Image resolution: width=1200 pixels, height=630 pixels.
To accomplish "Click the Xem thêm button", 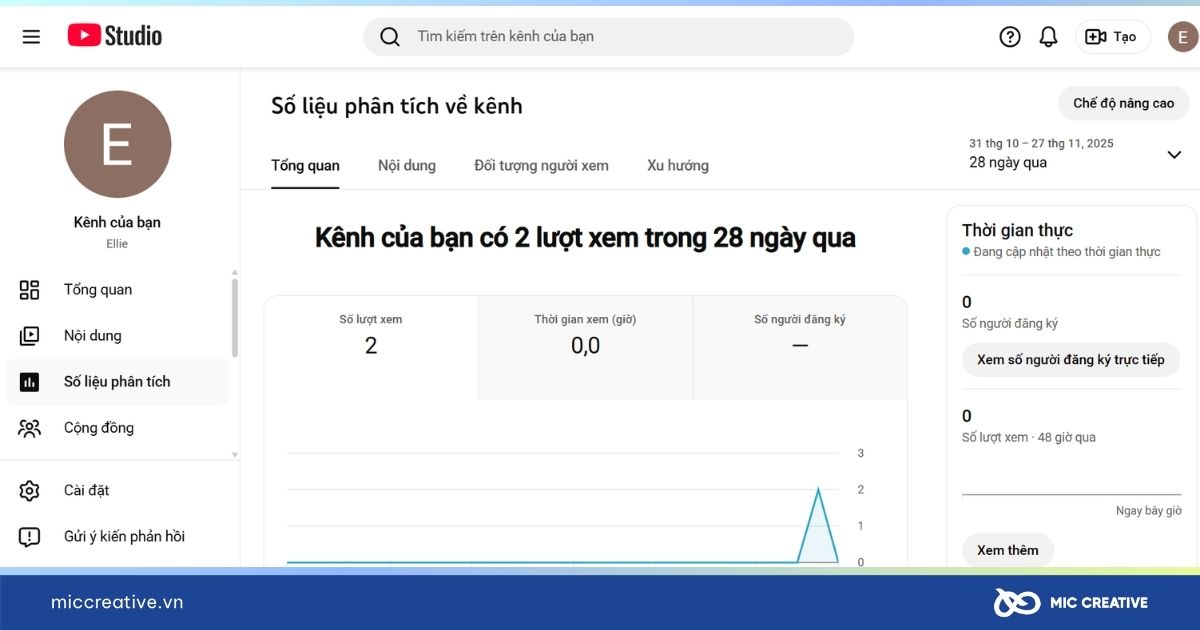I will tap(1007, 549).
